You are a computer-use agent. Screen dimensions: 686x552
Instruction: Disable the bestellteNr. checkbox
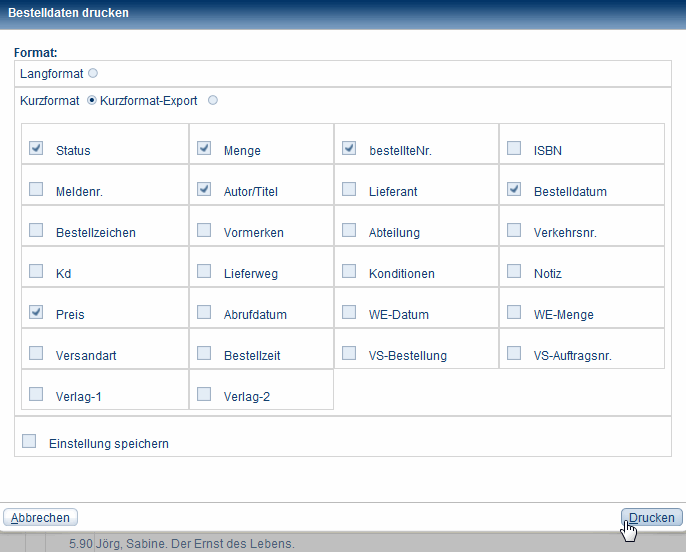coord(349,148)
